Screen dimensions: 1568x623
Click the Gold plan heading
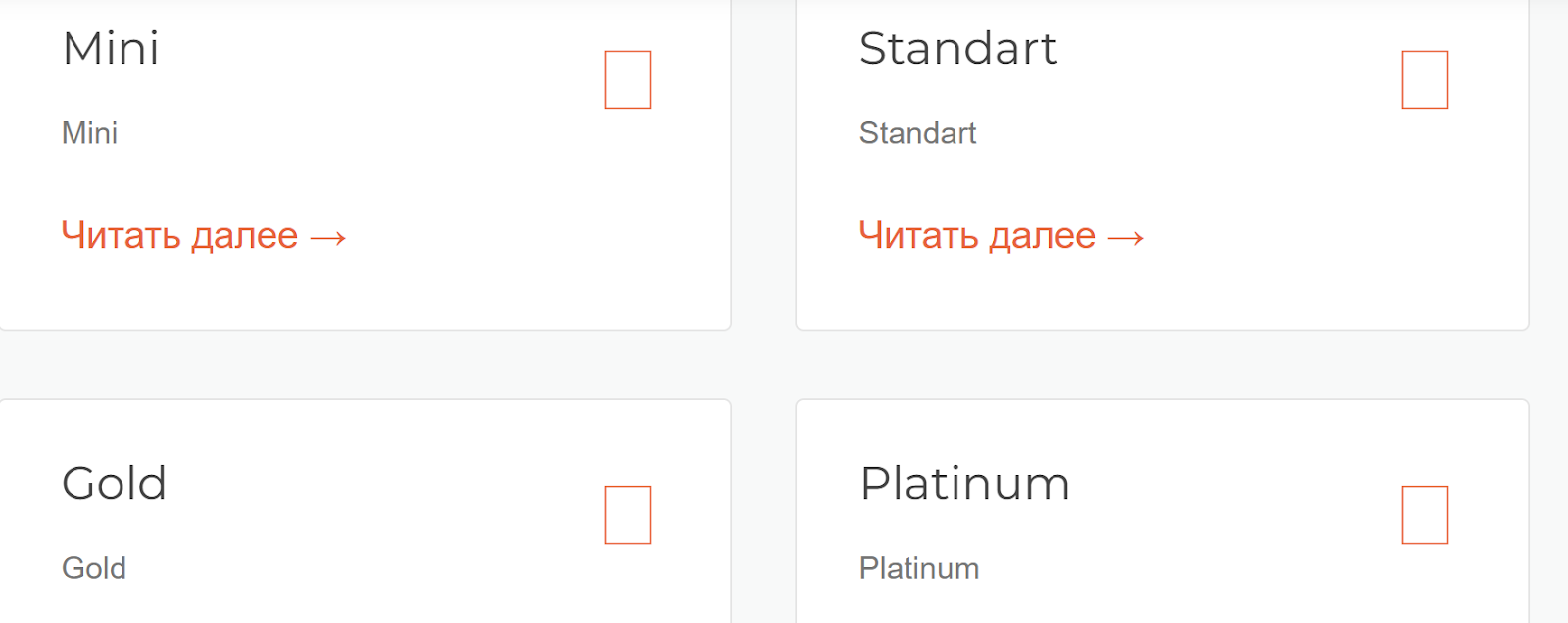pos(114,483)
